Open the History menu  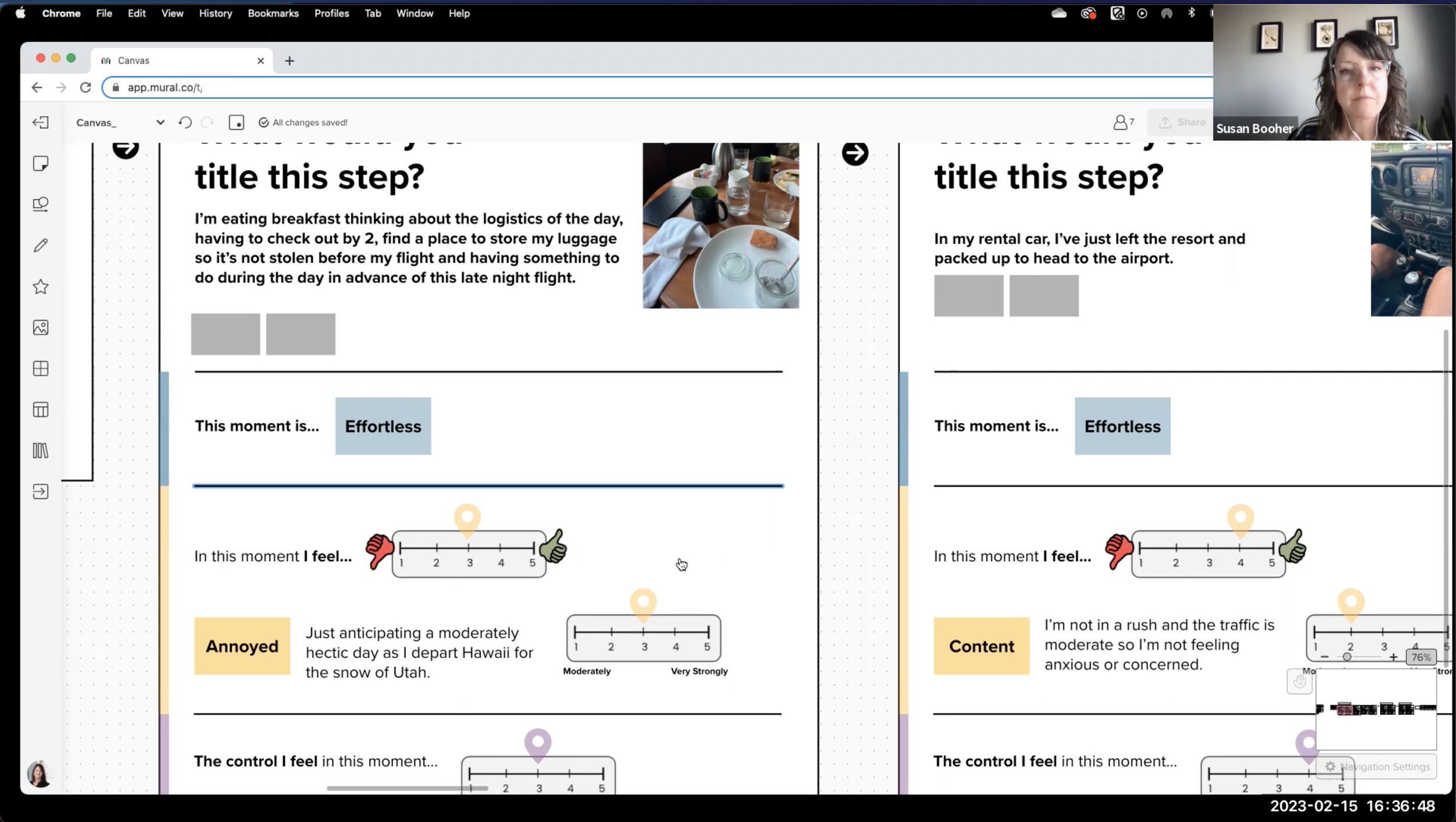215,13
